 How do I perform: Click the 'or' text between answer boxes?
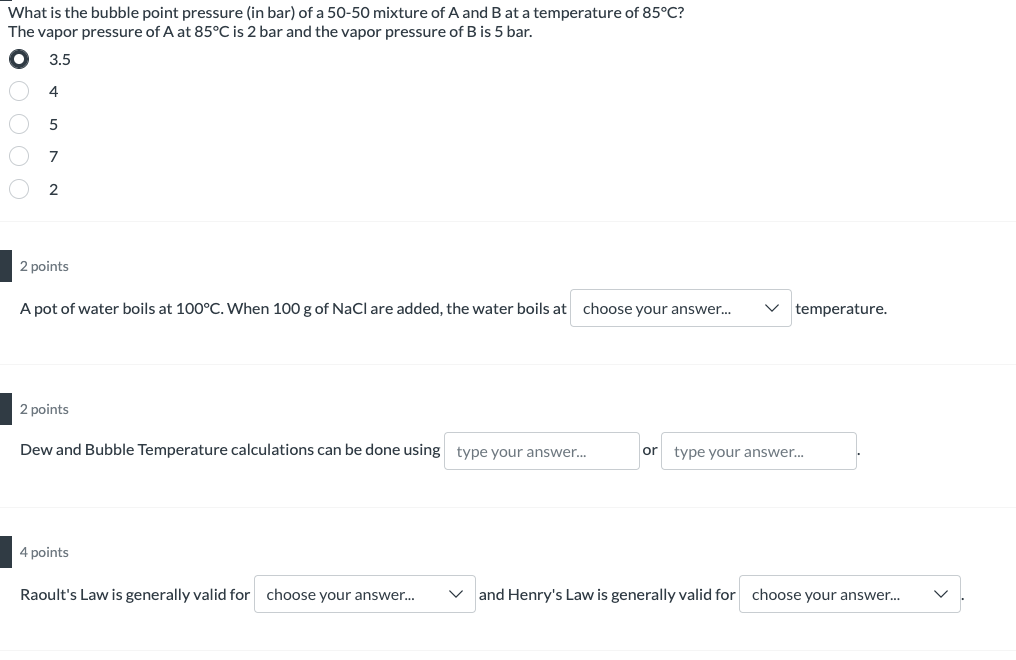[650, 450]
